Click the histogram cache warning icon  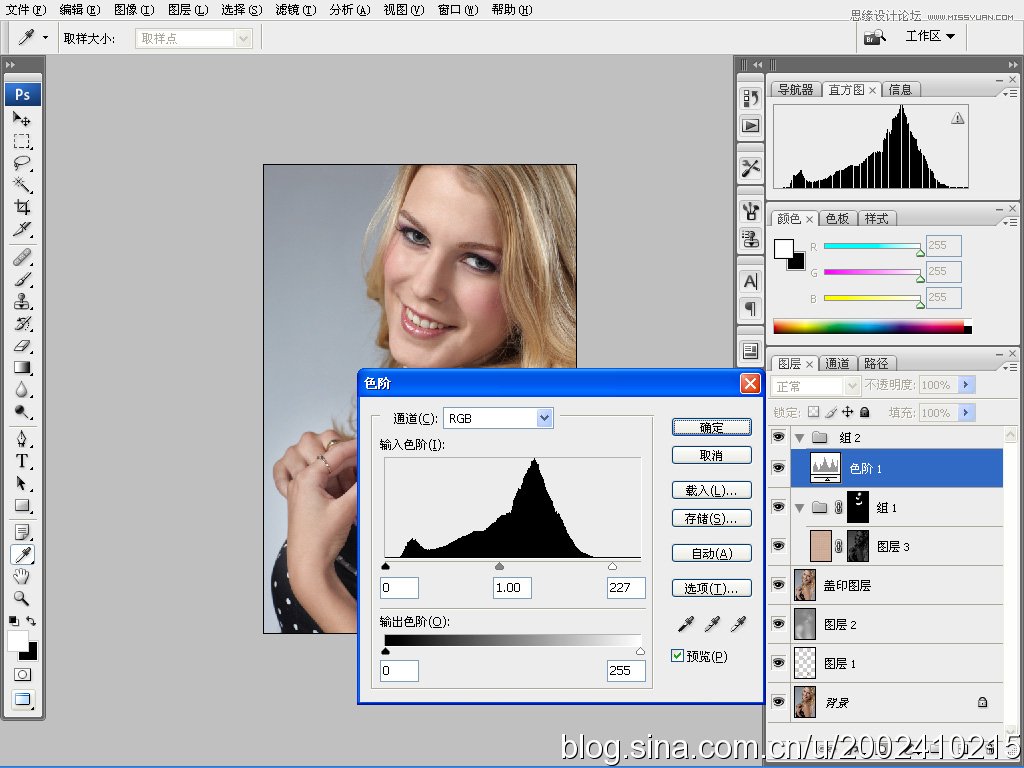coord(957,118)
